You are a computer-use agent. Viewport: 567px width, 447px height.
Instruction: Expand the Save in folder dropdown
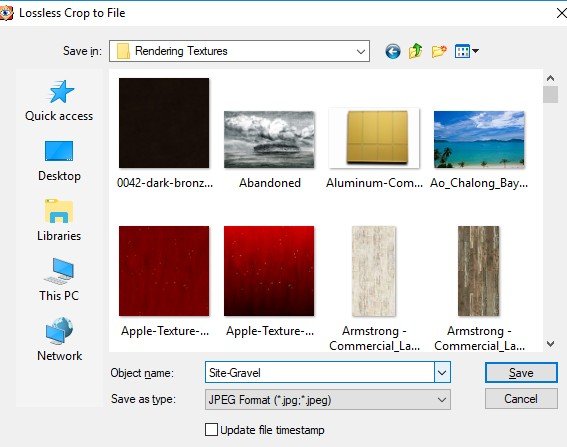[361, 51]
